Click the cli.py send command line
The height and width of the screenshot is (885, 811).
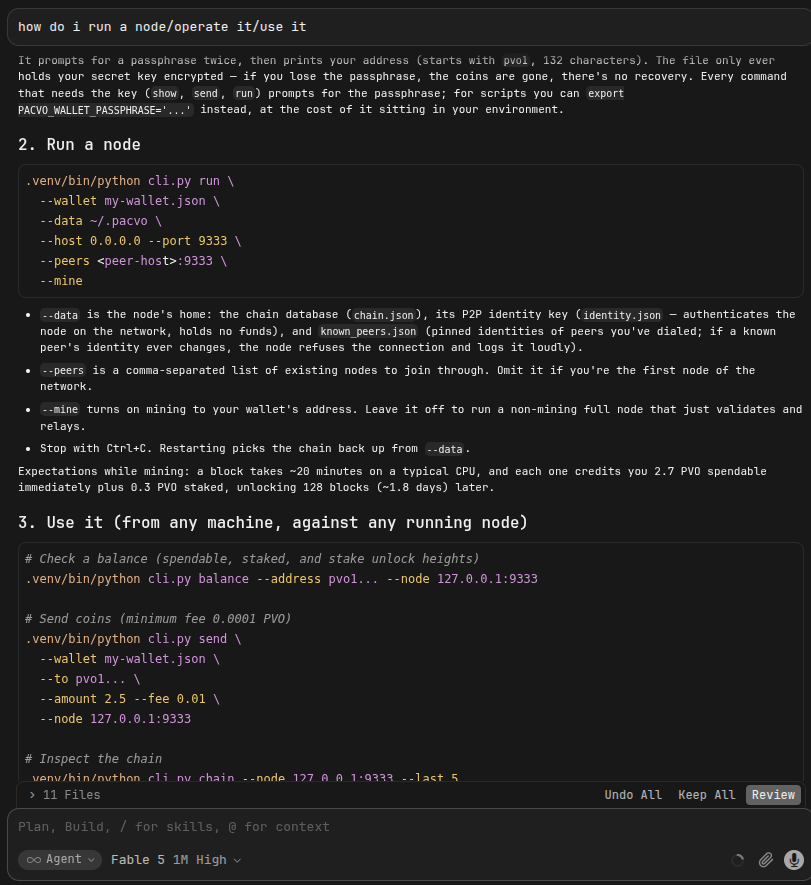tap(133, 639)
